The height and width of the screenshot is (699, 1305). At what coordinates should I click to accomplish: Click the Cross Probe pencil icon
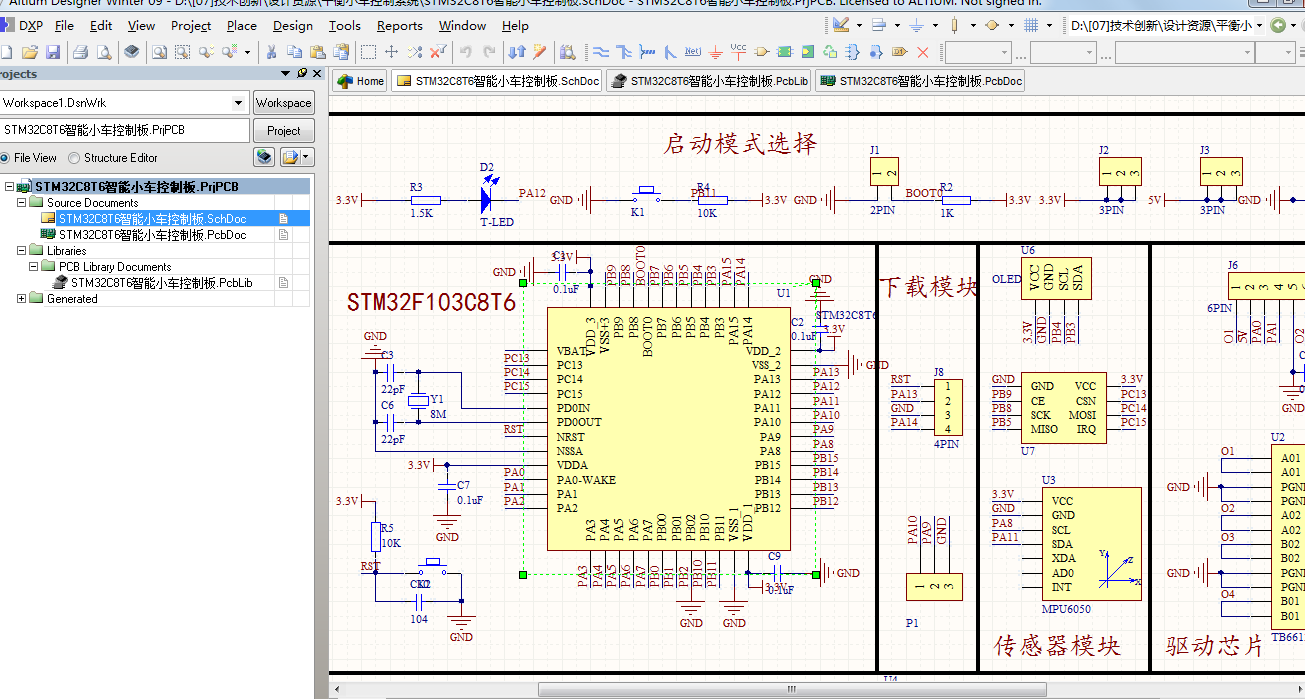[x=540, y=51]
